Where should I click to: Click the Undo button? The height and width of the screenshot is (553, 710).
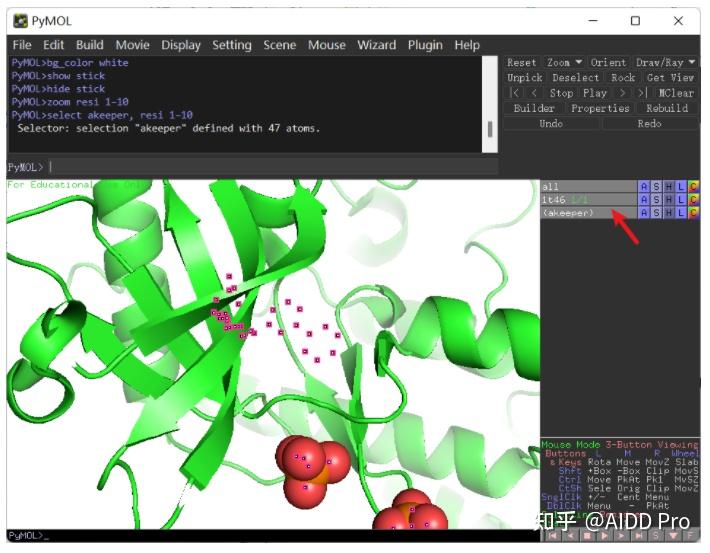point(551,124)
